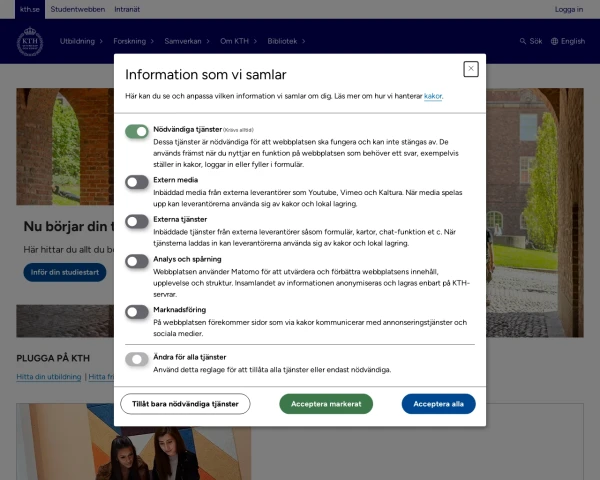
Task: Turn on the Marknadsföring switch
Action: coord(137,312)
